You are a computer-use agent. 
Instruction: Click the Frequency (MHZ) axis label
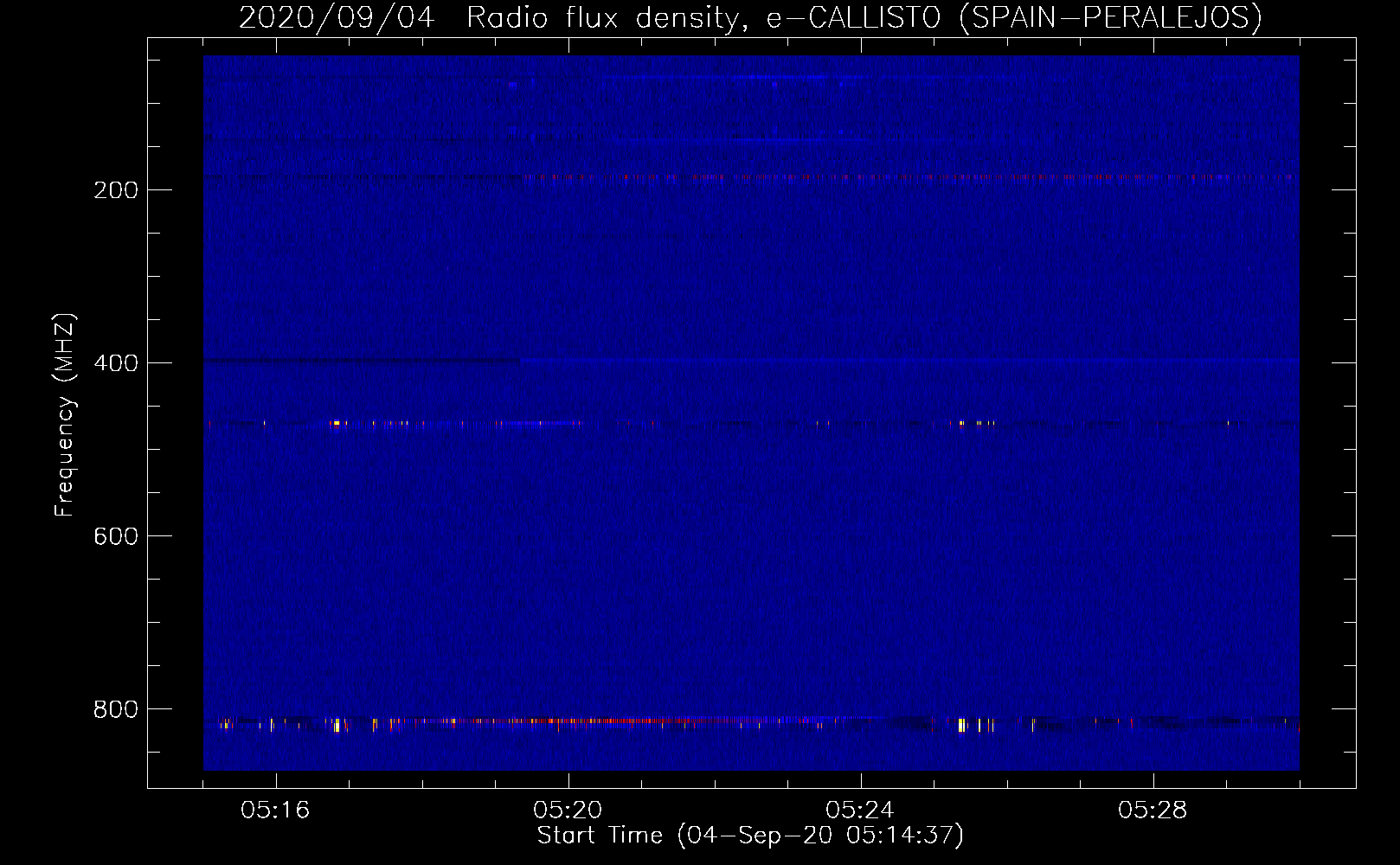65,415
